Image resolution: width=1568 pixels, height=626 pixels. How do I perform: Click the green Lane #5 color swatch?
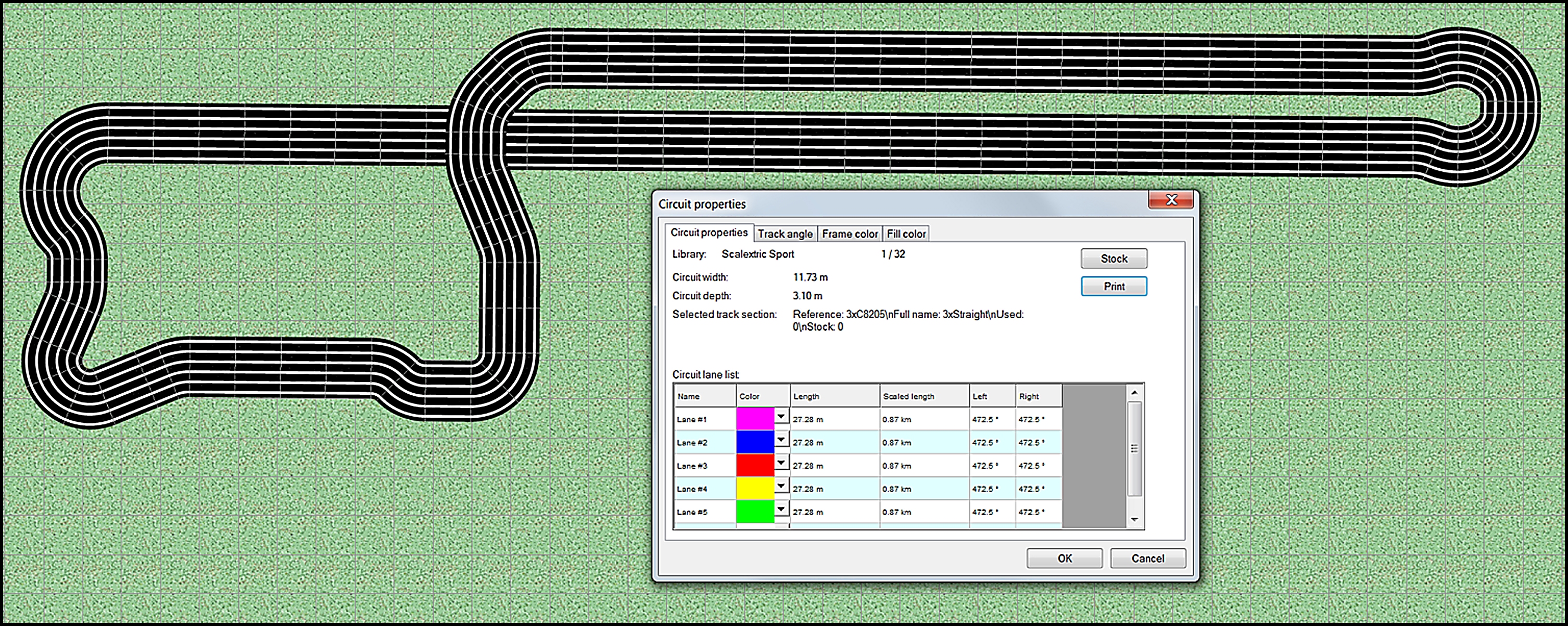pyautogui.click(x=755, y=511)
